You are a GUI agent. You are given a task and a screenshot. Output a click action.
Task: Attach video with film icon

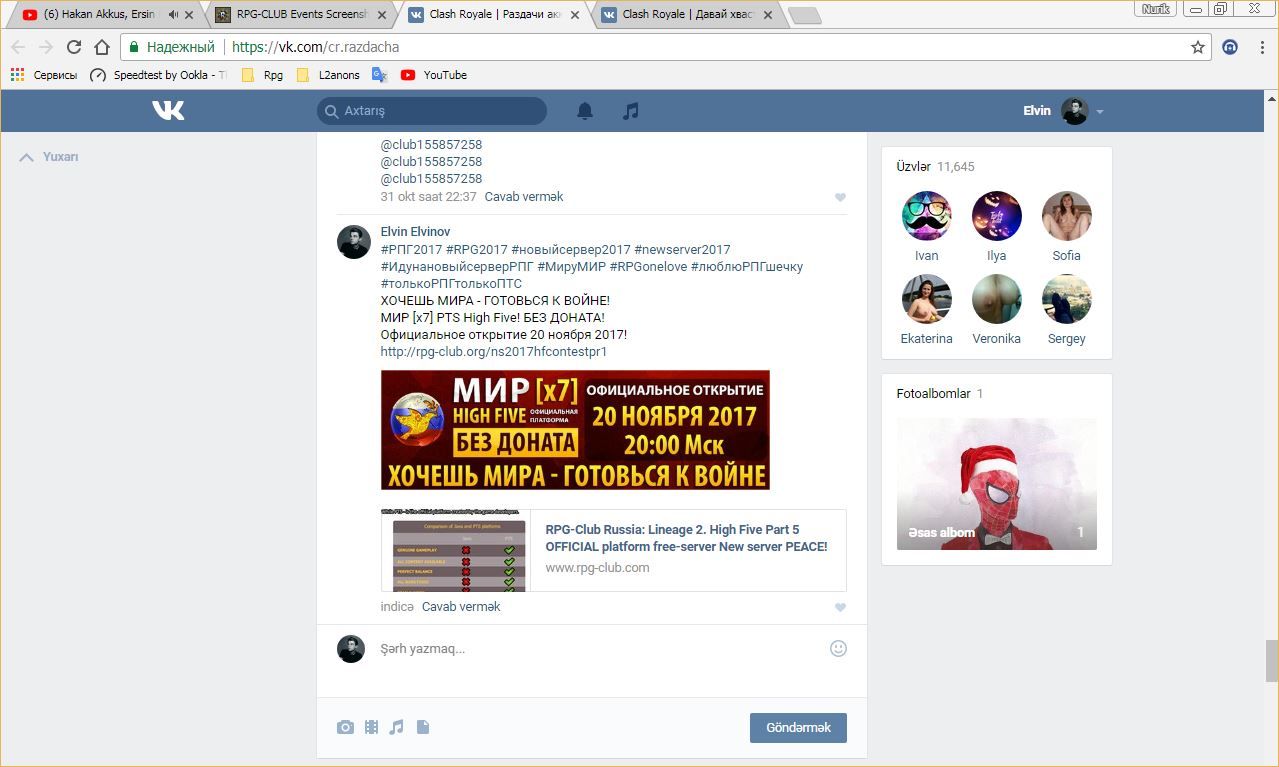[x=371, y=727]
